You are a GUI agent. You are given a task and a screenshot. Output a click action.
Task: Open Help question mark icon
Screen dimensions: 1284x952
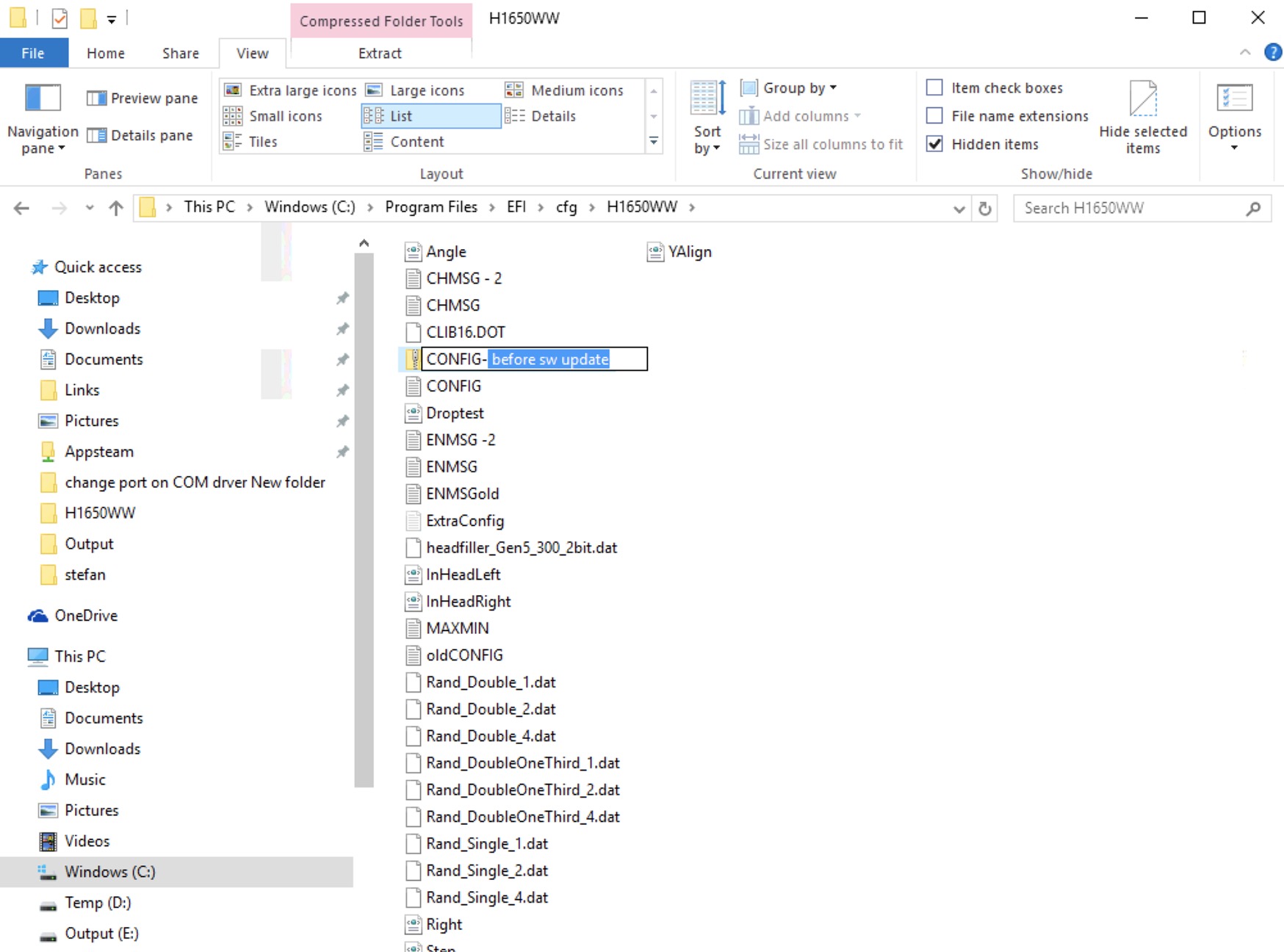click(x=1273, y=52)
